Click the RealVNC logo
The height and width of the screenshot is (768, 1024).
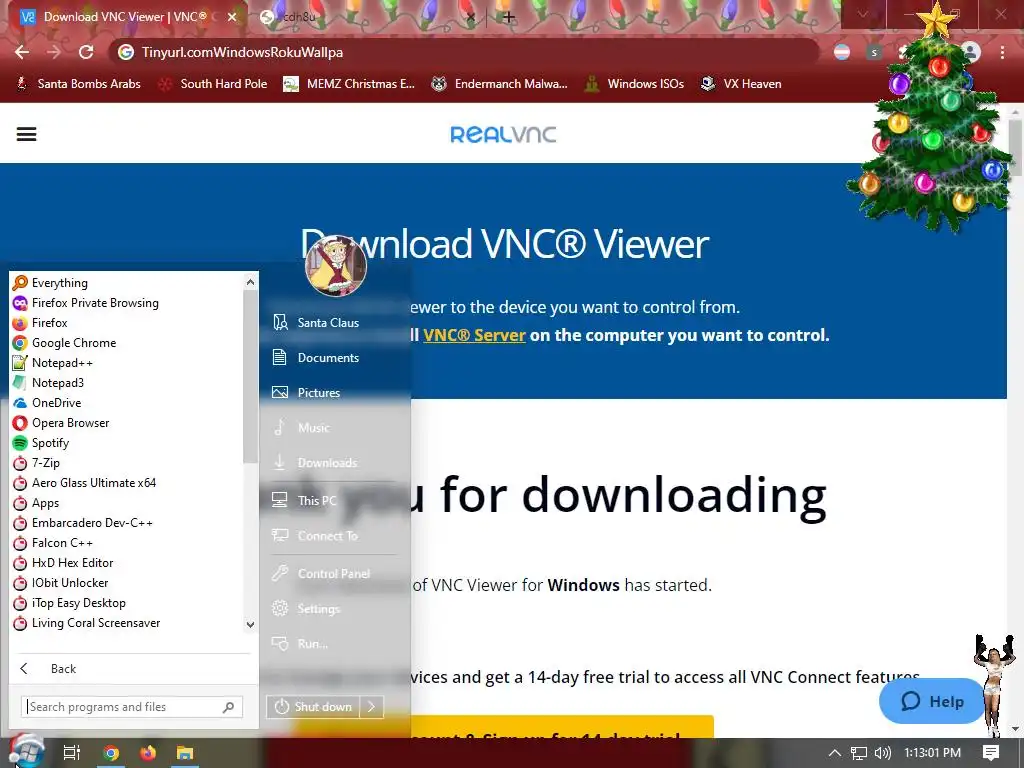pyautogui.click(x=503, y=135)
